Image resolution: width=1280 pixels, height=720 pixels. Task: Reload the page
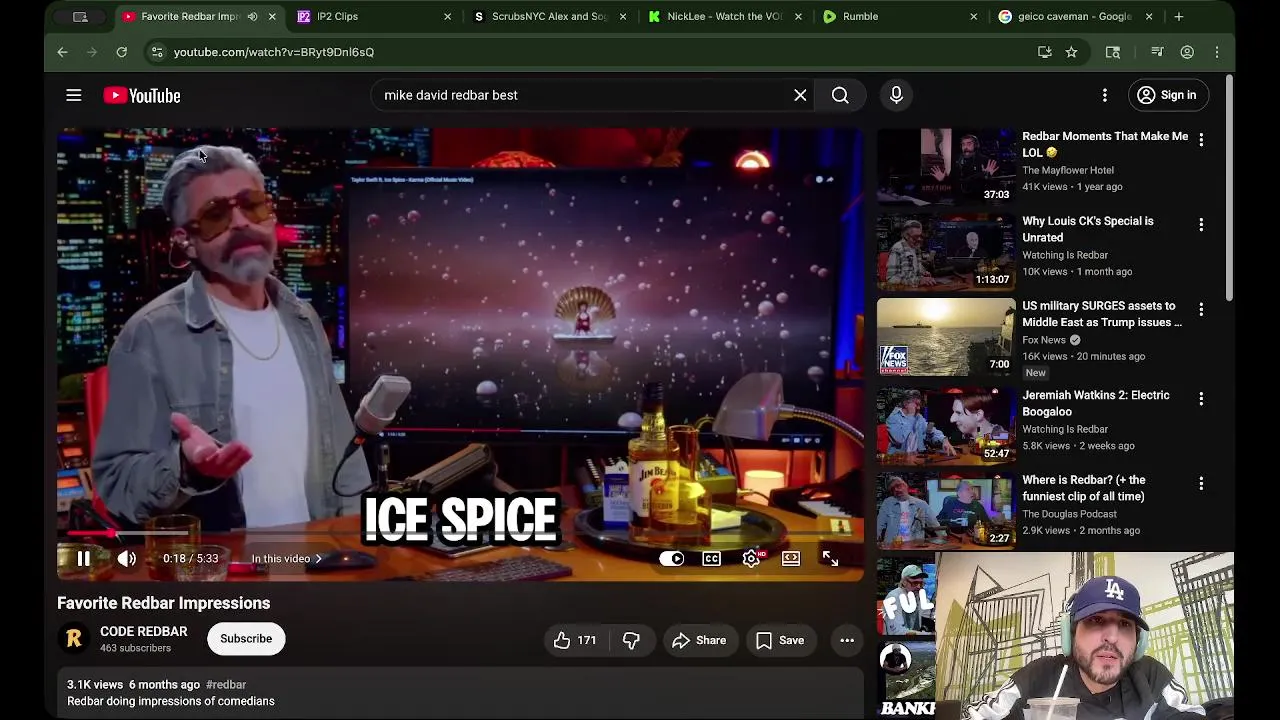point(122,52)
